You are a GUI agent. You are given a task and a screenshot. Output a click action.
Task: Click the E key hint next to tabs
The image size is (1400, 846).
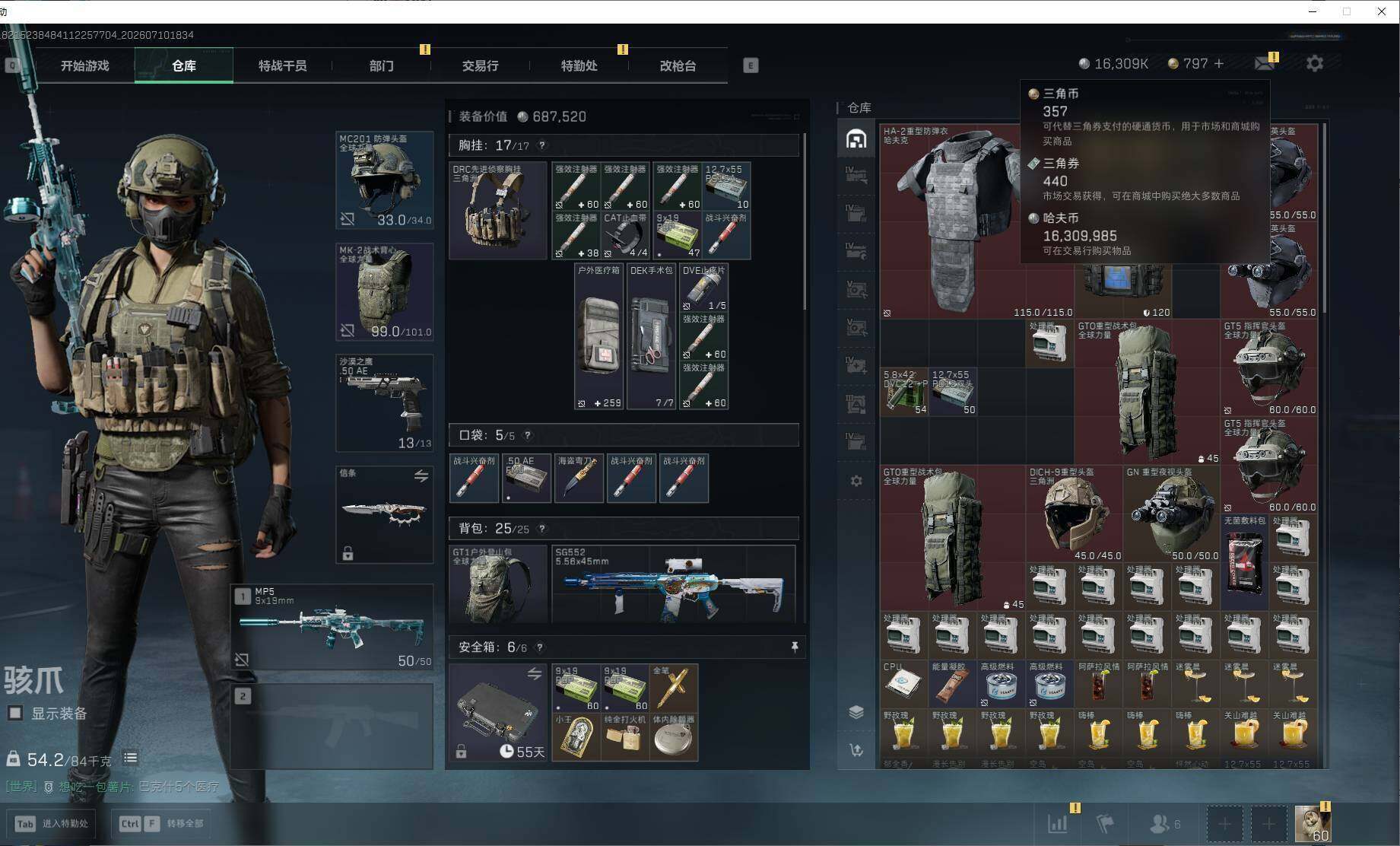pyautogui.click(x=751, y=65)
